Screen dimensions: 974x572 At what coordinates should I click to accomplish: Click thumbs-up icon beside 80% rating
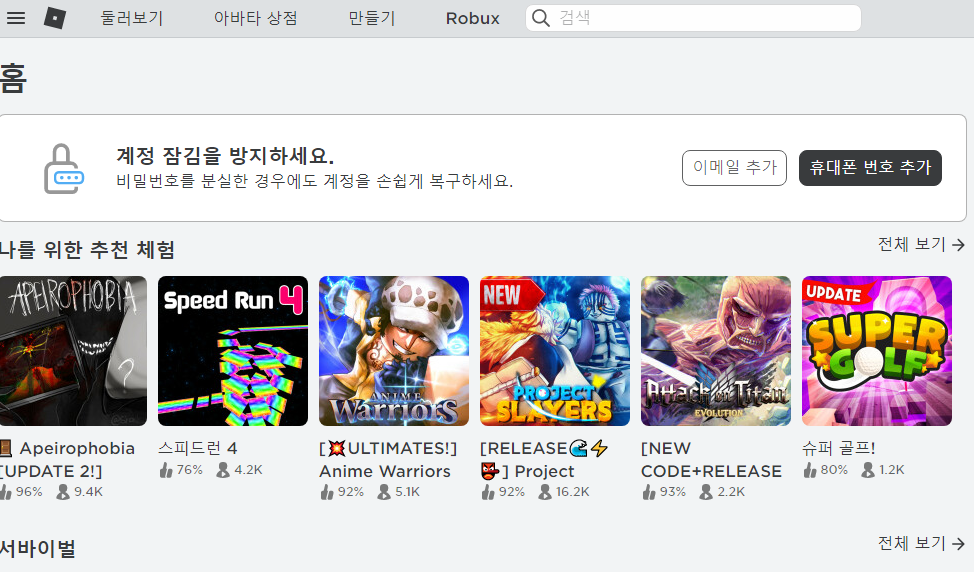(810, 470)
